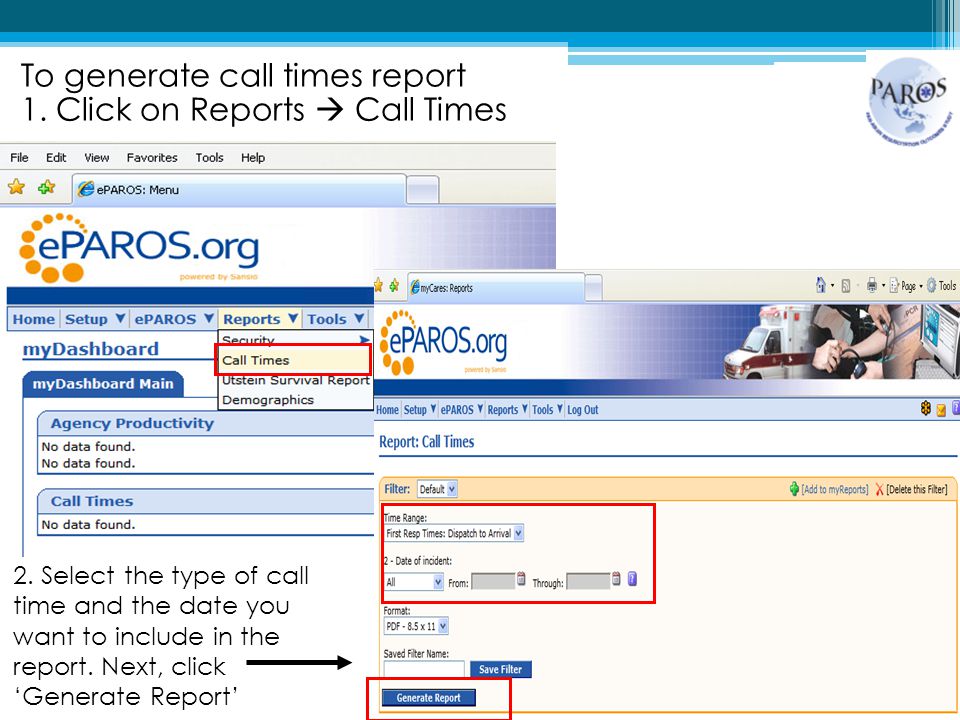Click the yellow mail icon in Reports navbar
This screenshot has width=960, height=720.
pos(941,410)
